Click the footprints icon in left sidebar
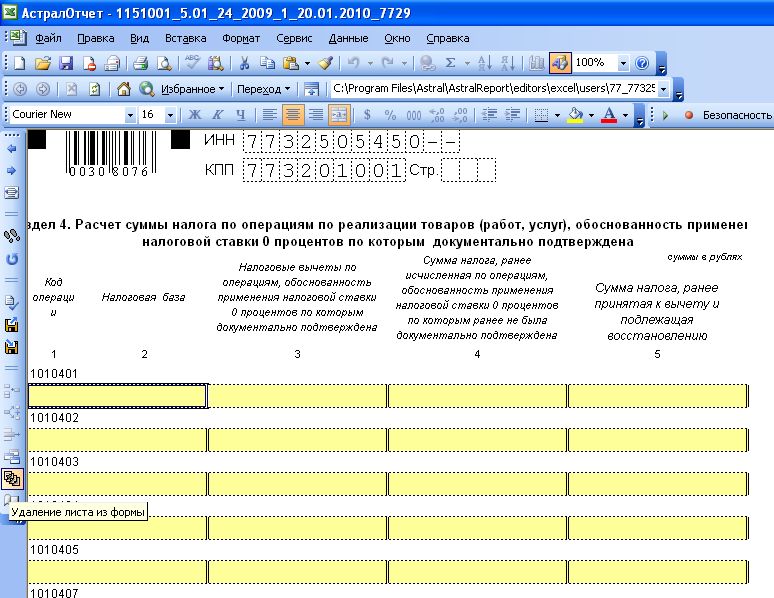The width and height of the screenshot is (774, 598). [x=12, y=236]
